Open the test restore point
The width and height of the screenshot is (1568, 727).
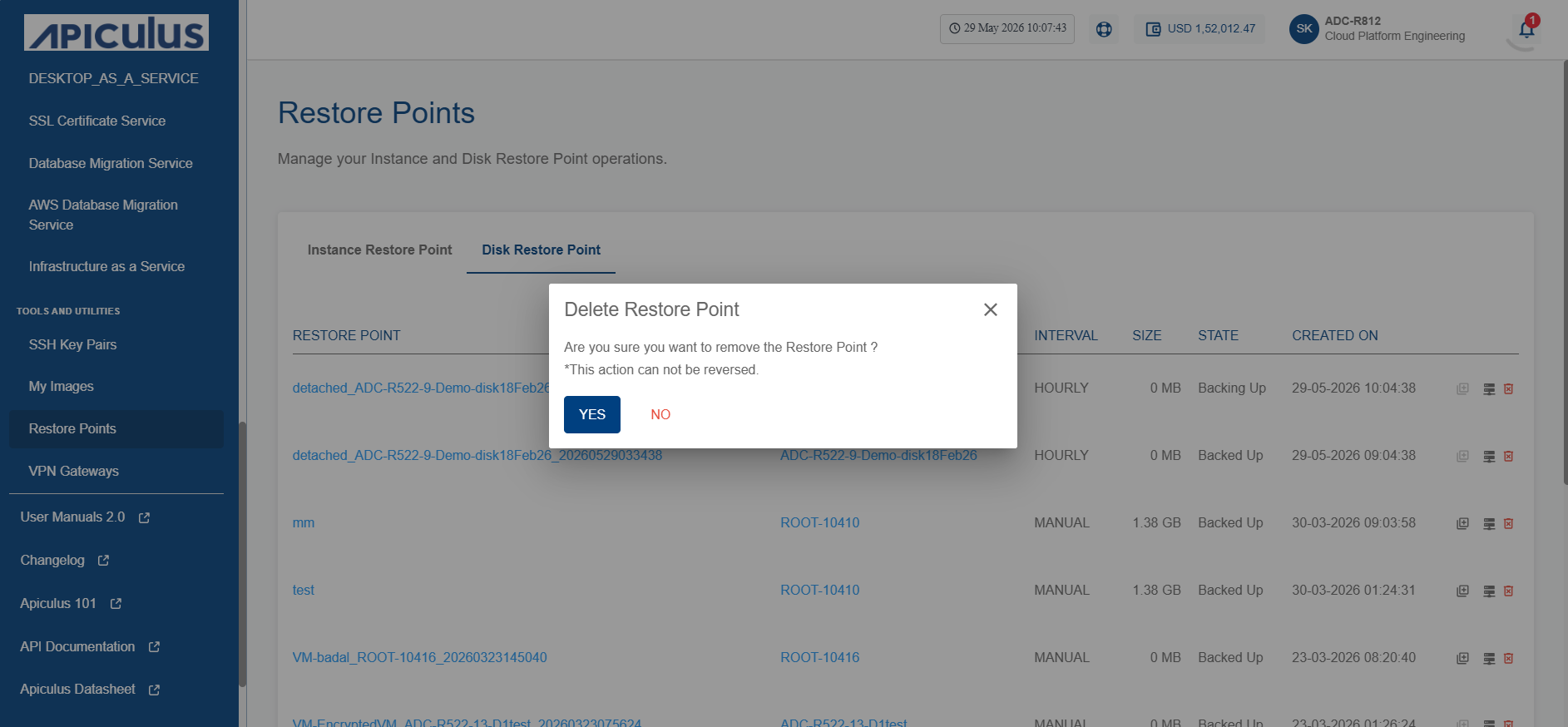tap(304, 590)
